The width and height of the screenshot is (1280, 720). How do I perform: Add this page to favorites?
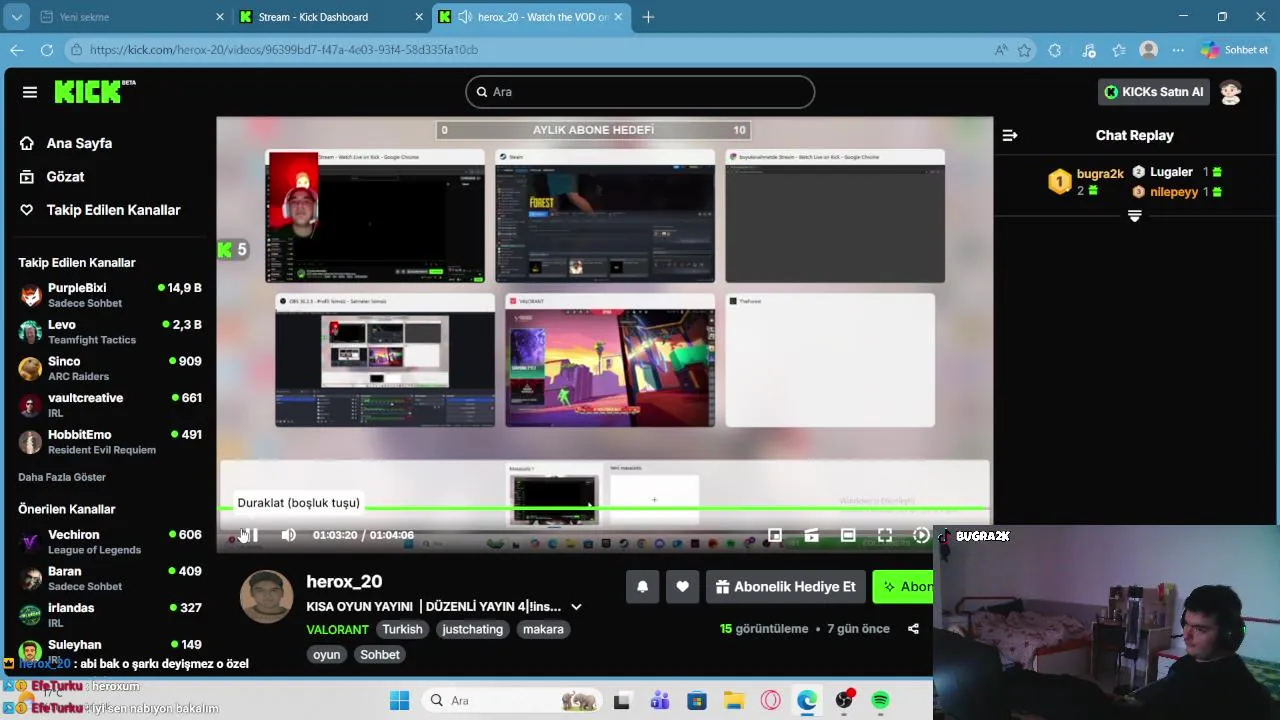pyautogui.click(x=1024, y=49)
